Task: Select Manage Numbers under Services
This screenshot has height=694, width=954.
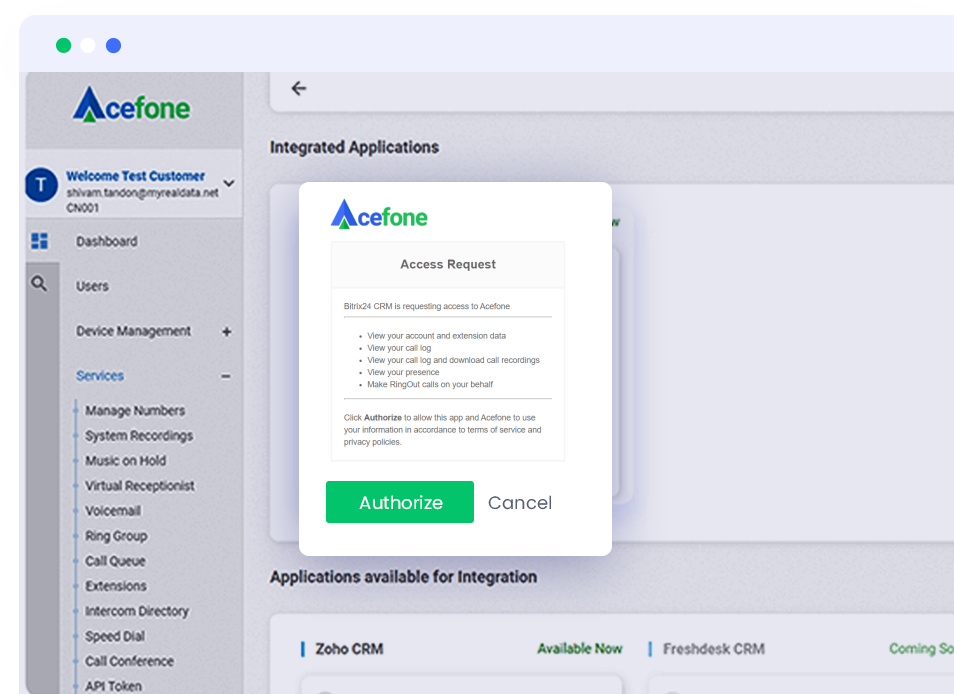Action: tap(135, 411)
